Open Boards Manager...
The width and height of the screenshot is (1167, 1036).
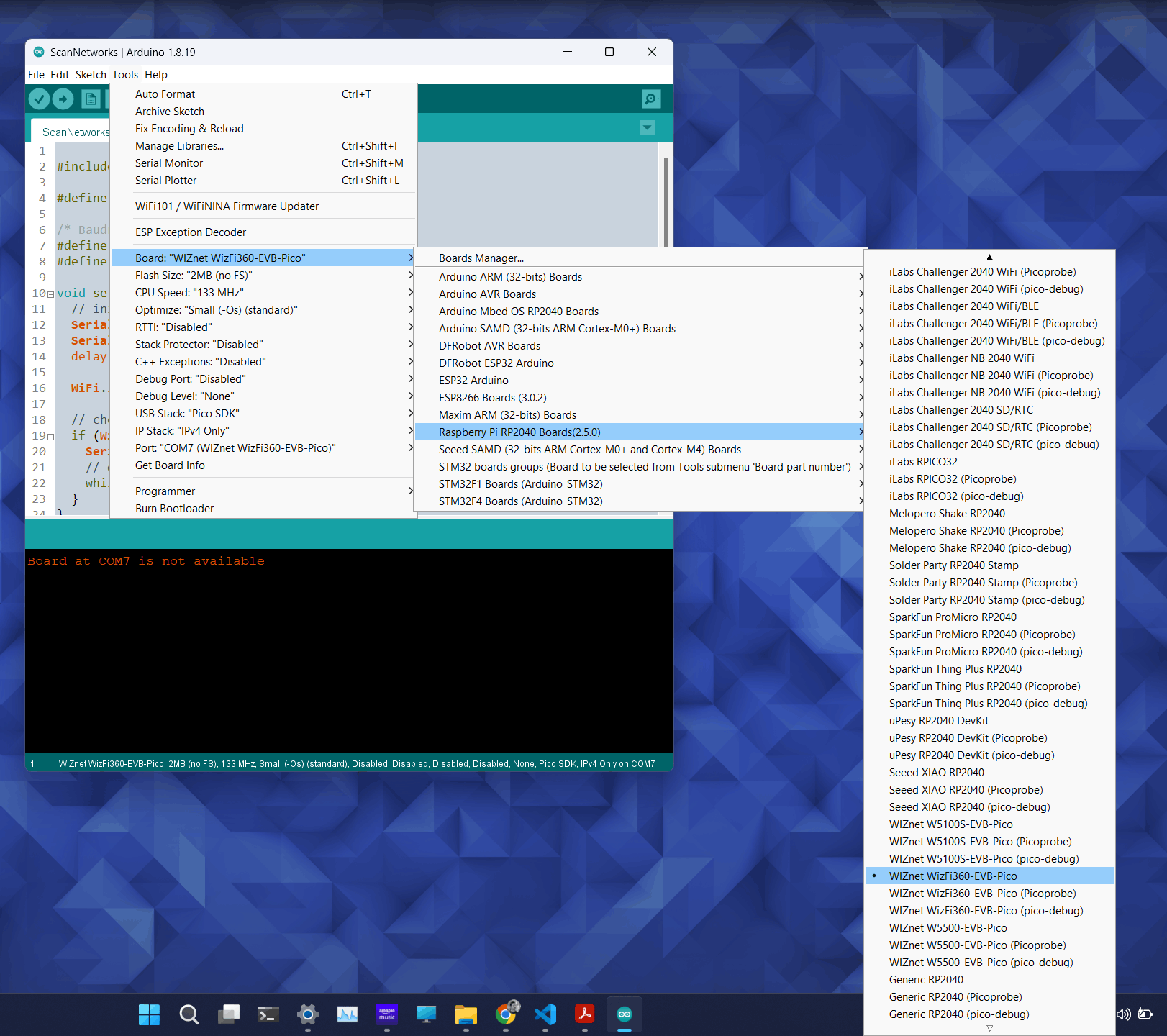(640, 258)
